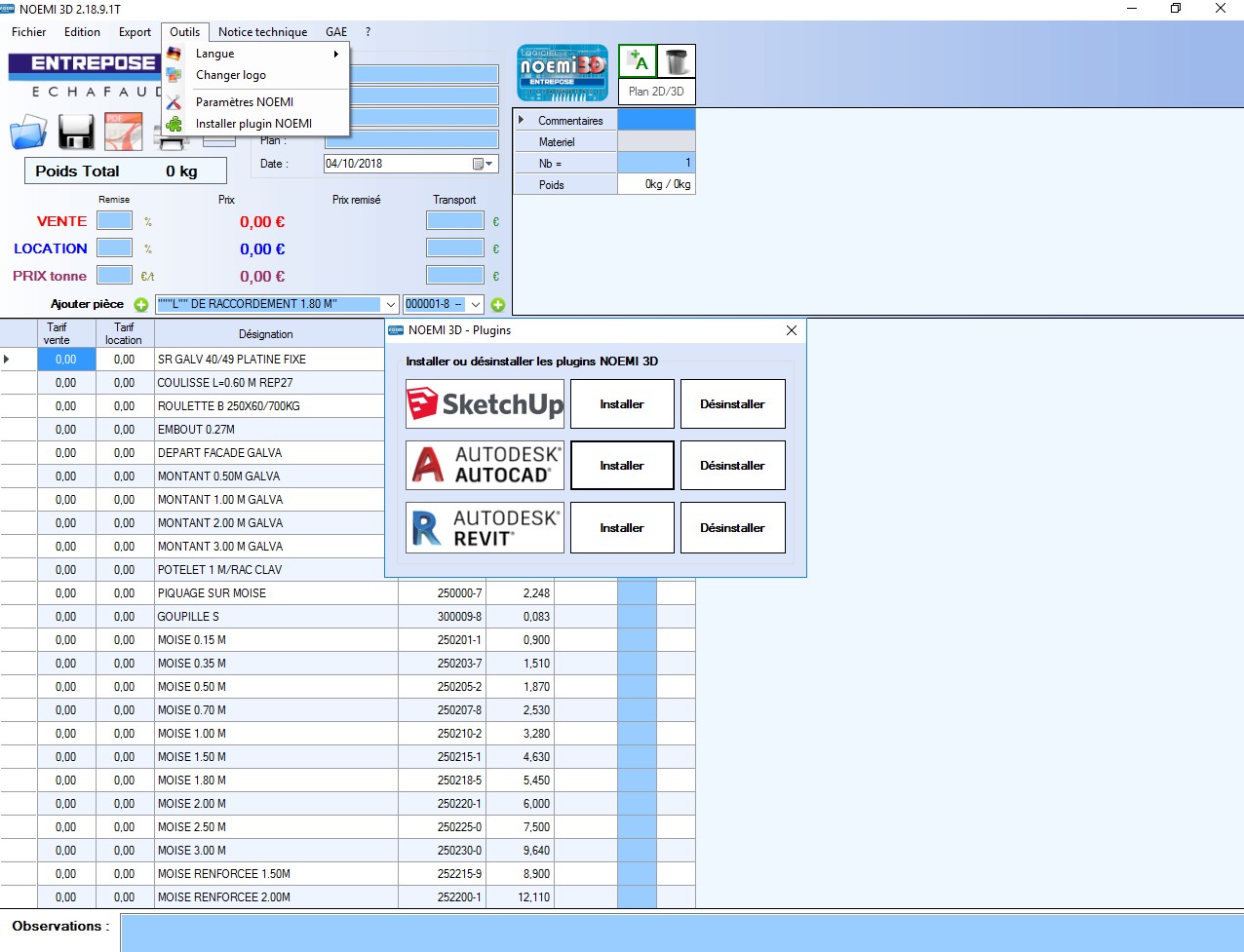Click the LOCATION remise input field
Screen dimensions: 1244x952
pyautogui.click(x=114, y=248)
